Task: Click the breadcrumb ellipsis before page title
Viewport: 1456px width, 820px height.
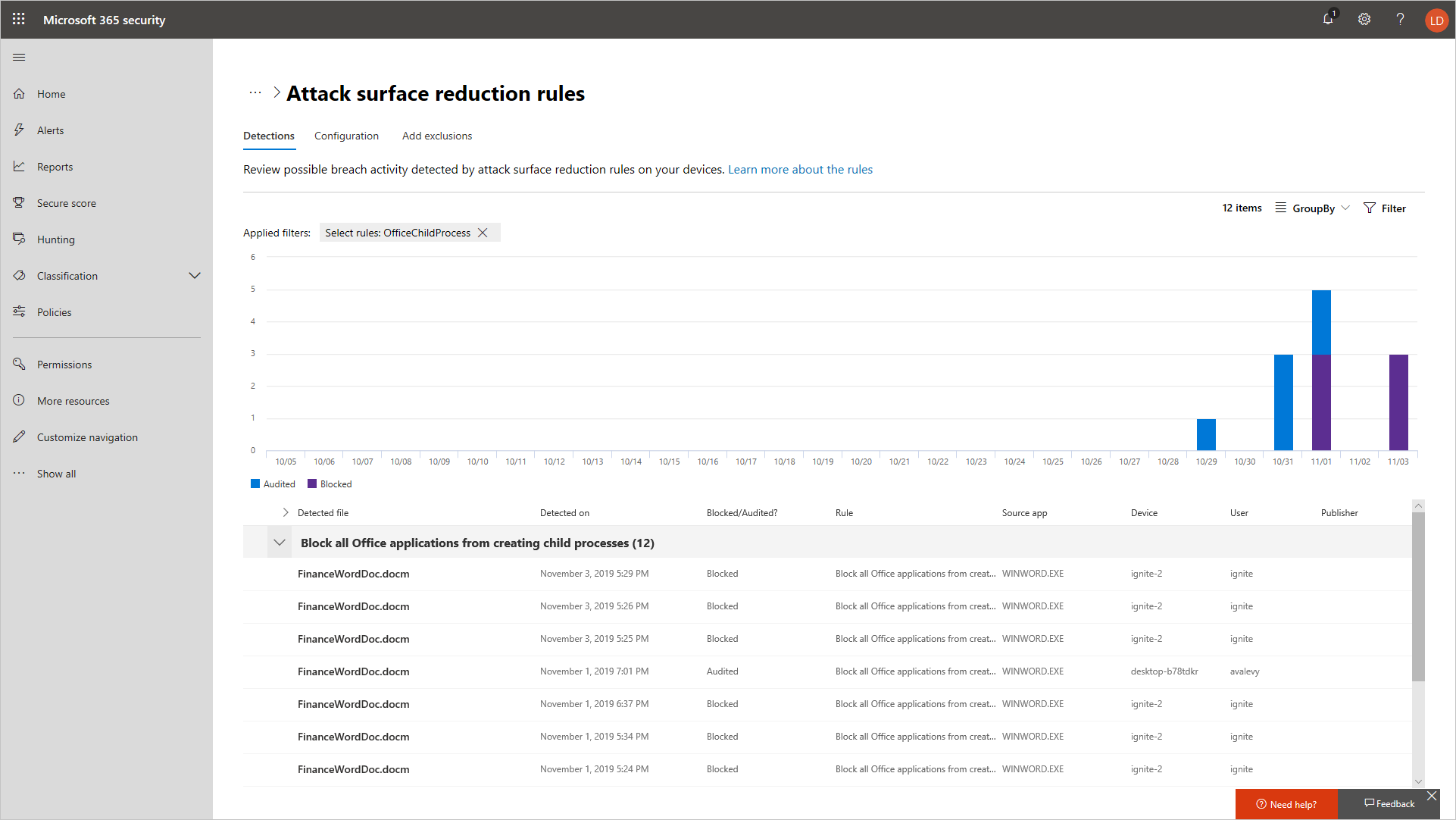Action: pyautogui.click(x=255, y=92)
